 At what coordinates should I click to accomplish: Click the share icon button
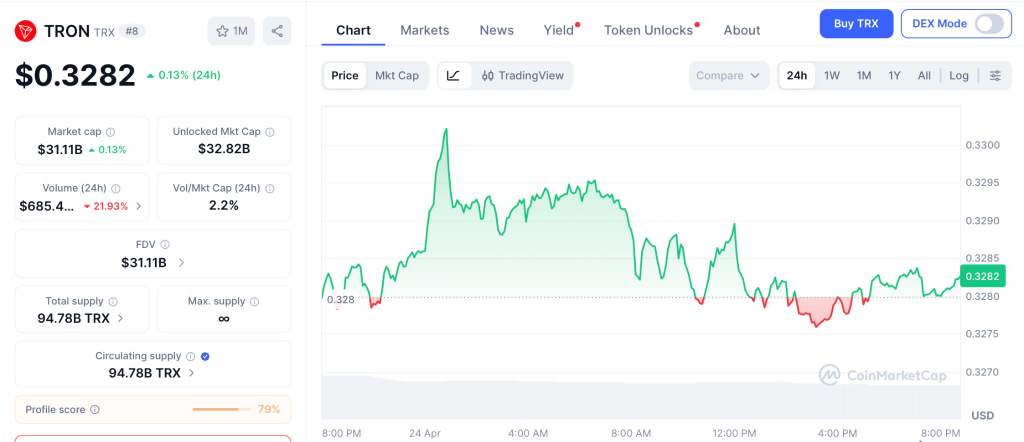click(x=277, y=31)
